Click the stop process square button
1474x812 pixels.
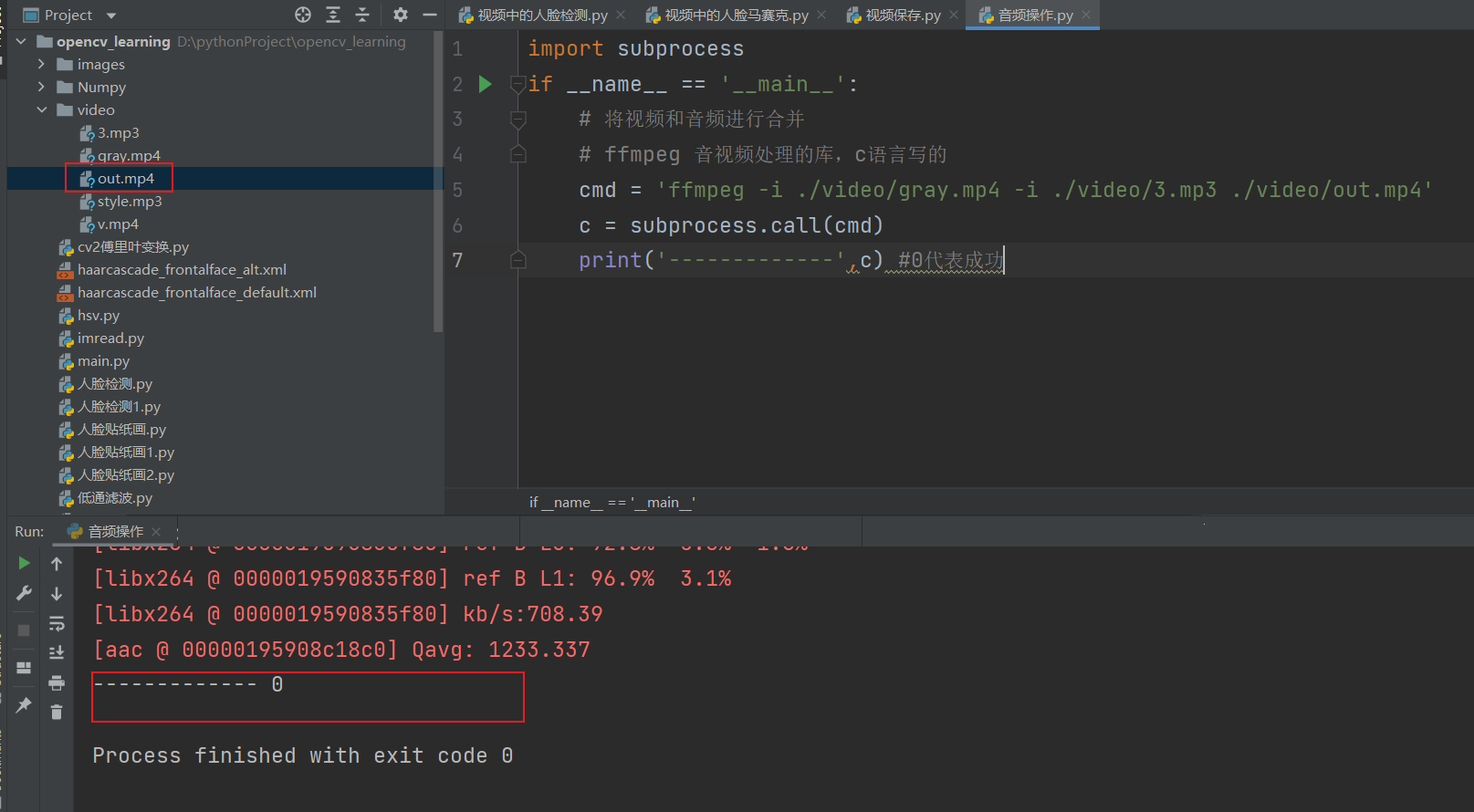click(24, 630)
